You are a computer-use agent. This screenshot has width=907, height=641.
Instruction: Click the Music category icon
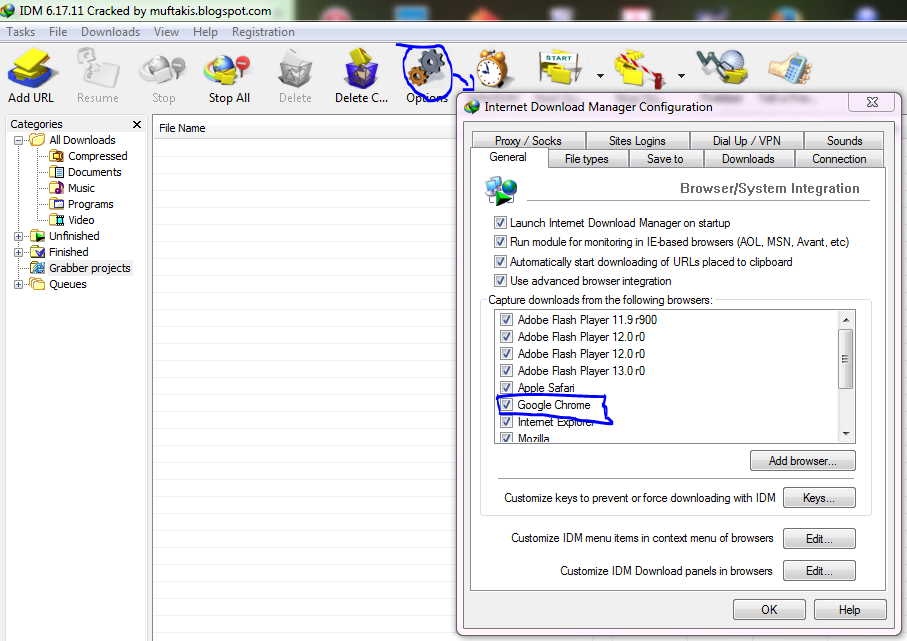pyautogui.click(x=57, y=188)
